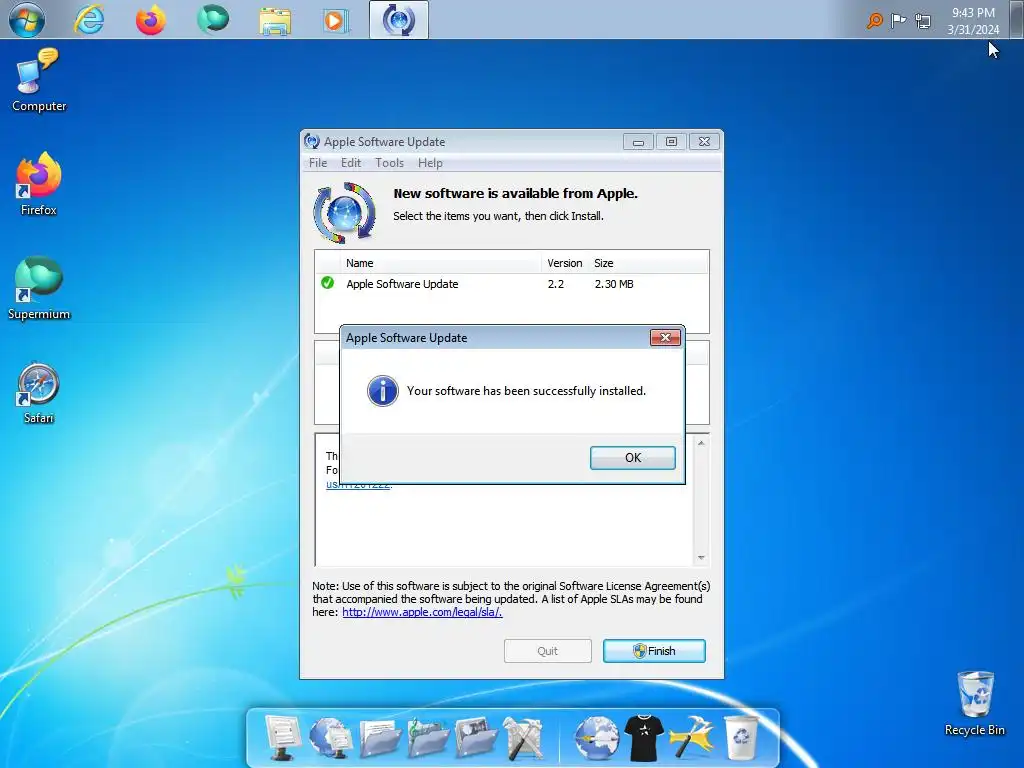Close the Apple Software Update main window

click(705, 142)
